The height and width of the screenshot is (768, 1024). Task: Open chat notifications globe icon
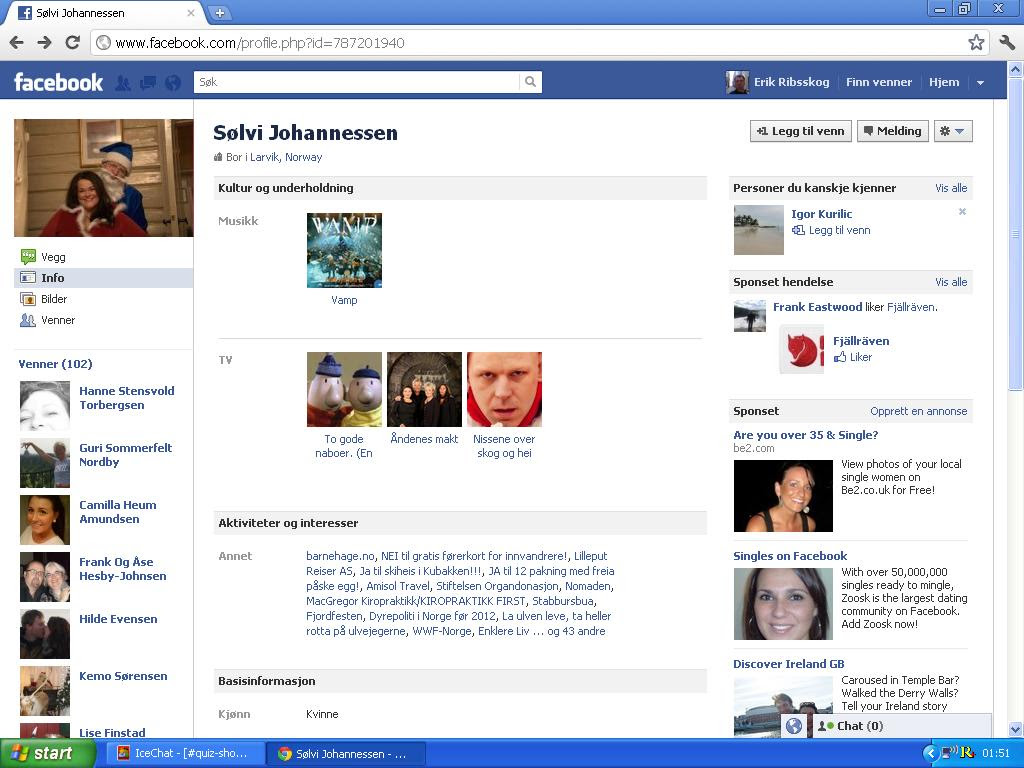tap(793, 726)
